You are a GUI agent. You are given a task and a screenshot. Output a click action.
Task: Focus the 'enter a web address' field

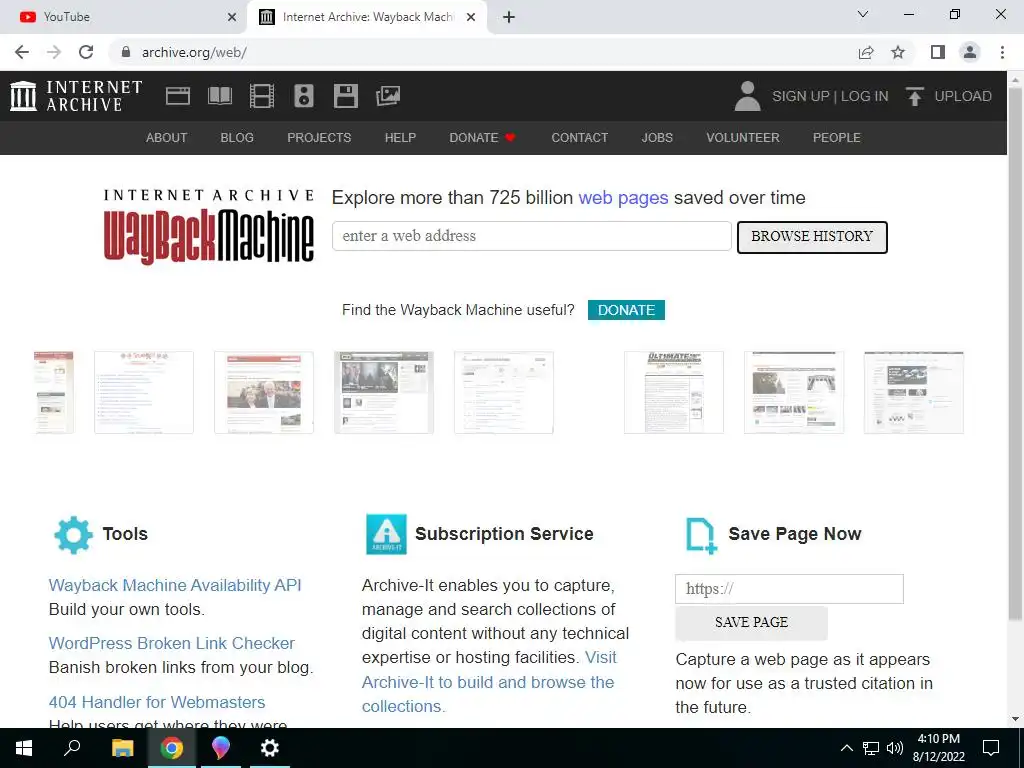532,236
